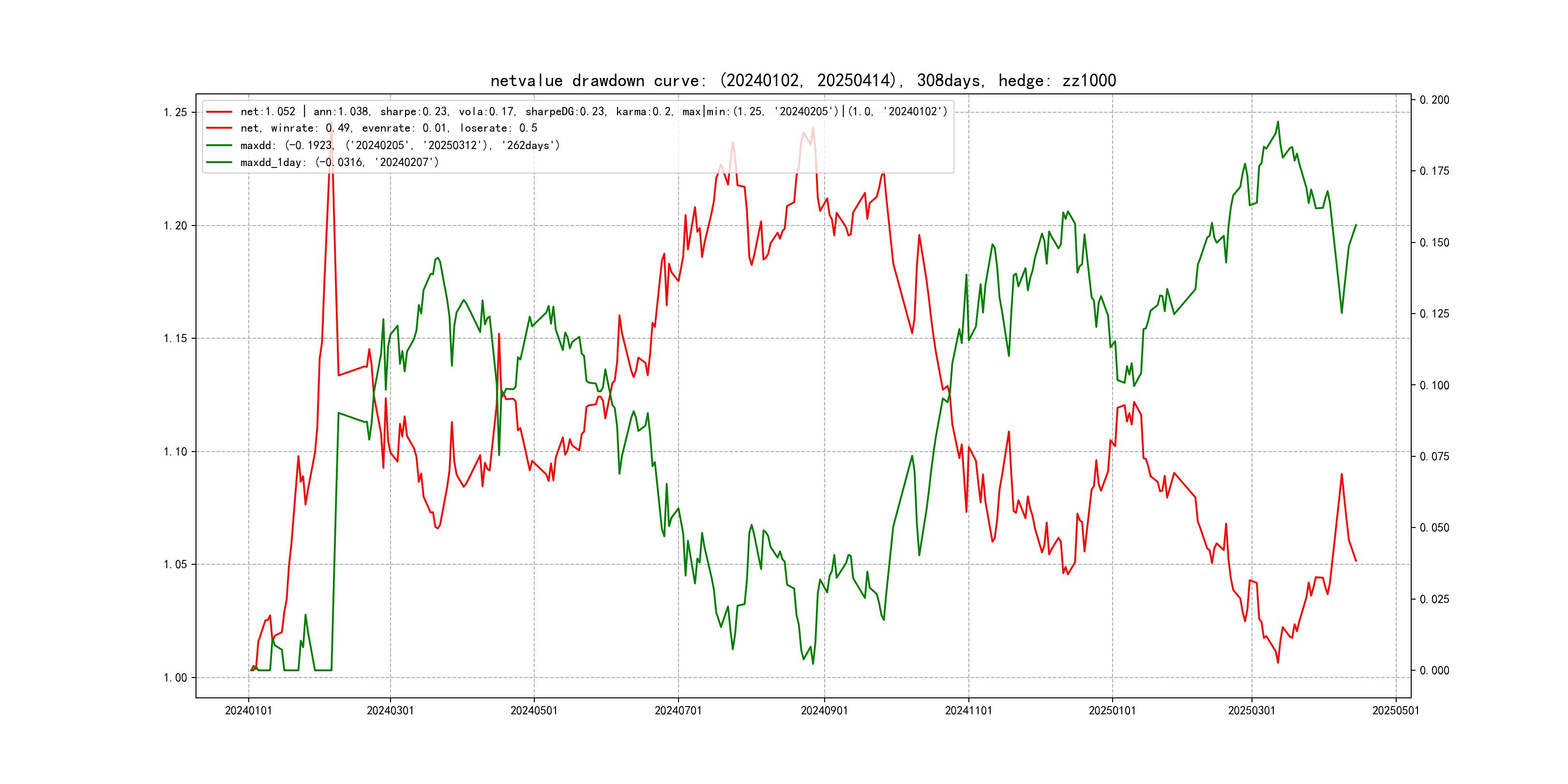The height and width of the screenshot is (784, 1568).
Task: Click the net winrate legend text
Action: [388, 128]
